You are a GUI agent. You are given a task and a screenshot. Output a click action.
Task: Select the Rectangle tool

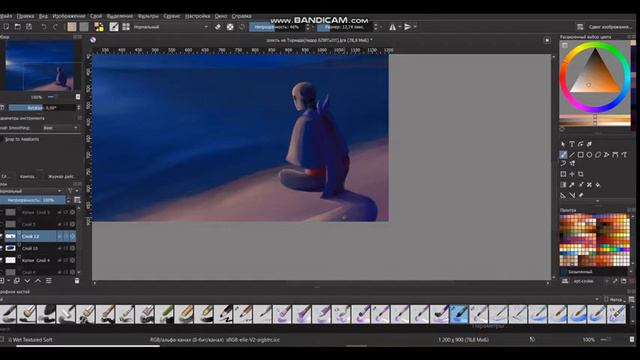pyautogui.click(x=580, y=155)
